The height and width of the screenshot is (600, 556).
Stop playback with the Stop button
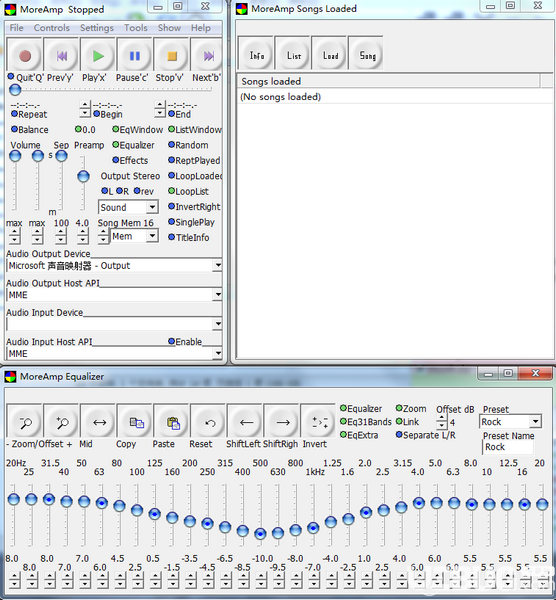click(x=172, y=56)
